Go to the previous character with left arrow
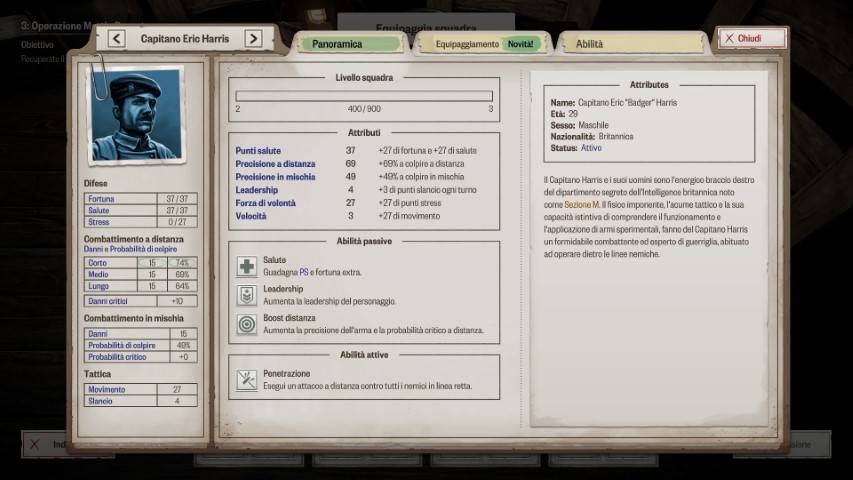The width and height of the screenshot is (853, 480). point(116,39)
